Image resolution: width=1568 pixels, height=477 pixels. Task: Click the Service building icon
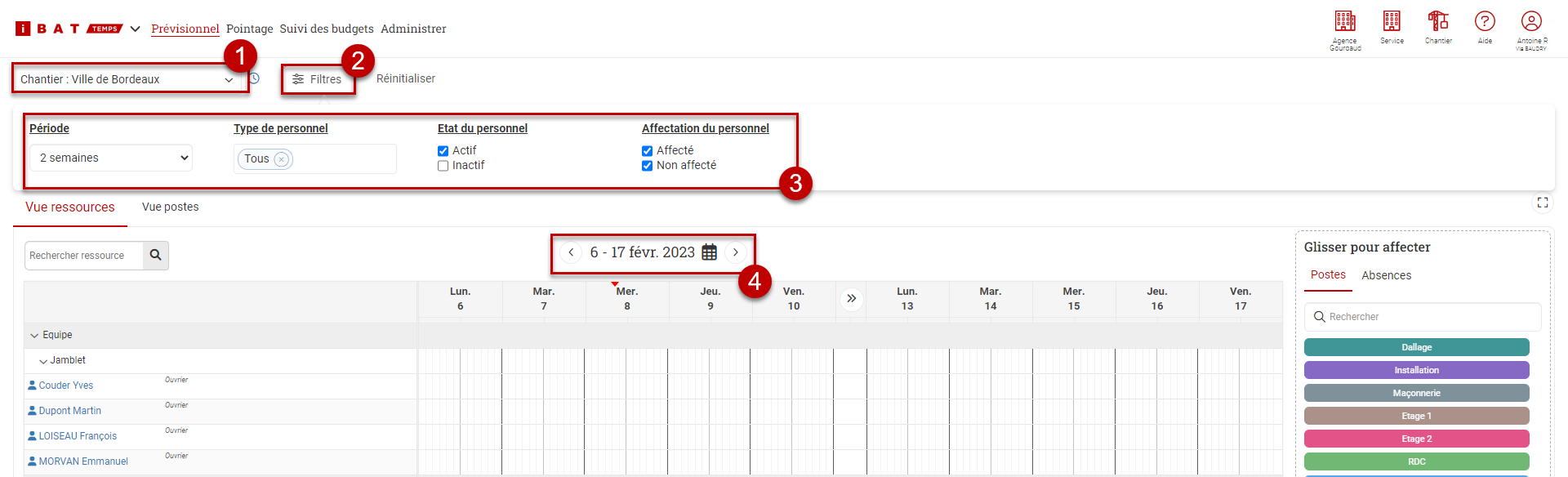pyautogui.click(x=1392, y=21)
